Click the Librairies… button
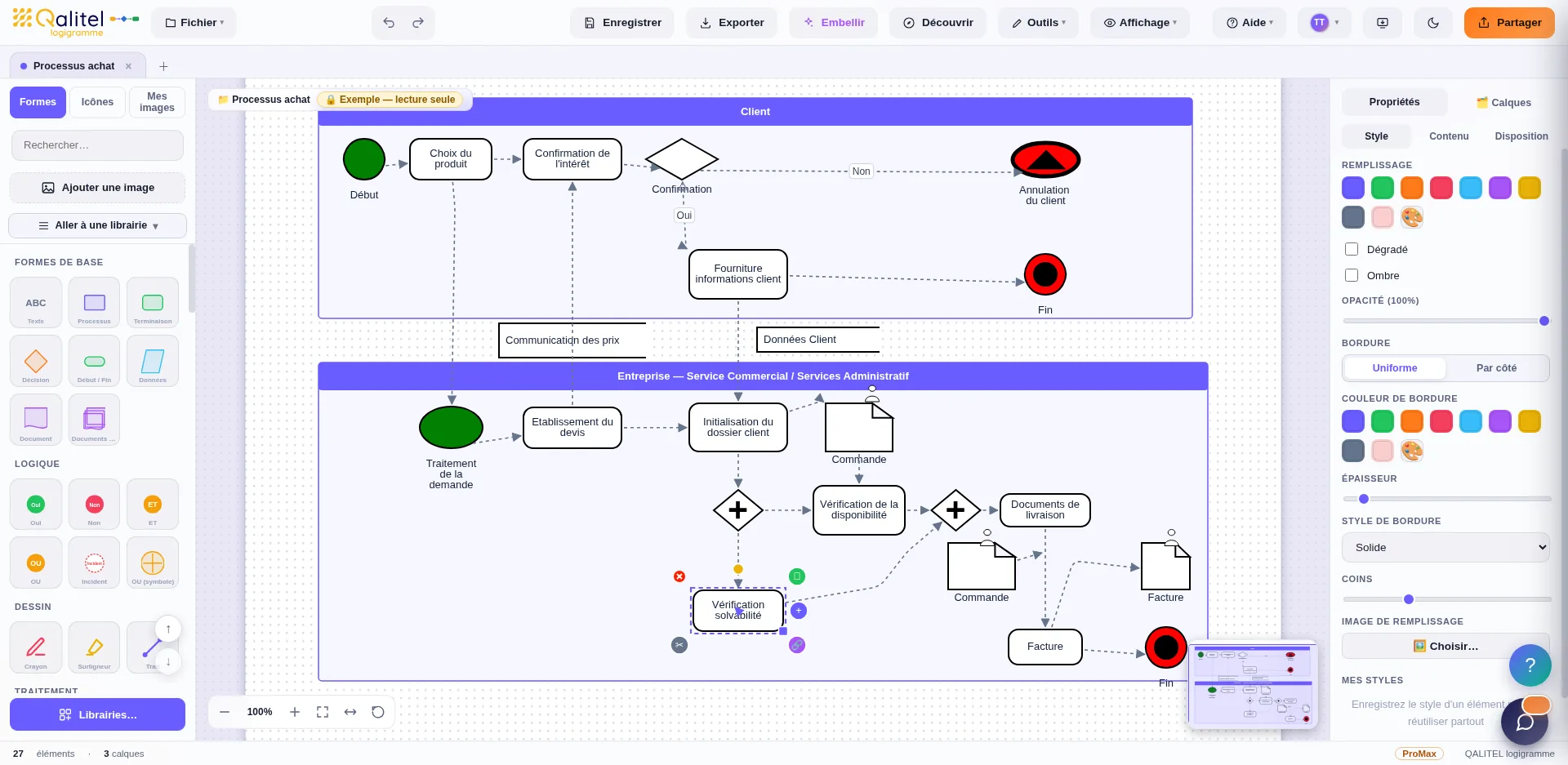Viewport: 1568px width, 765px height. point(97,714)
